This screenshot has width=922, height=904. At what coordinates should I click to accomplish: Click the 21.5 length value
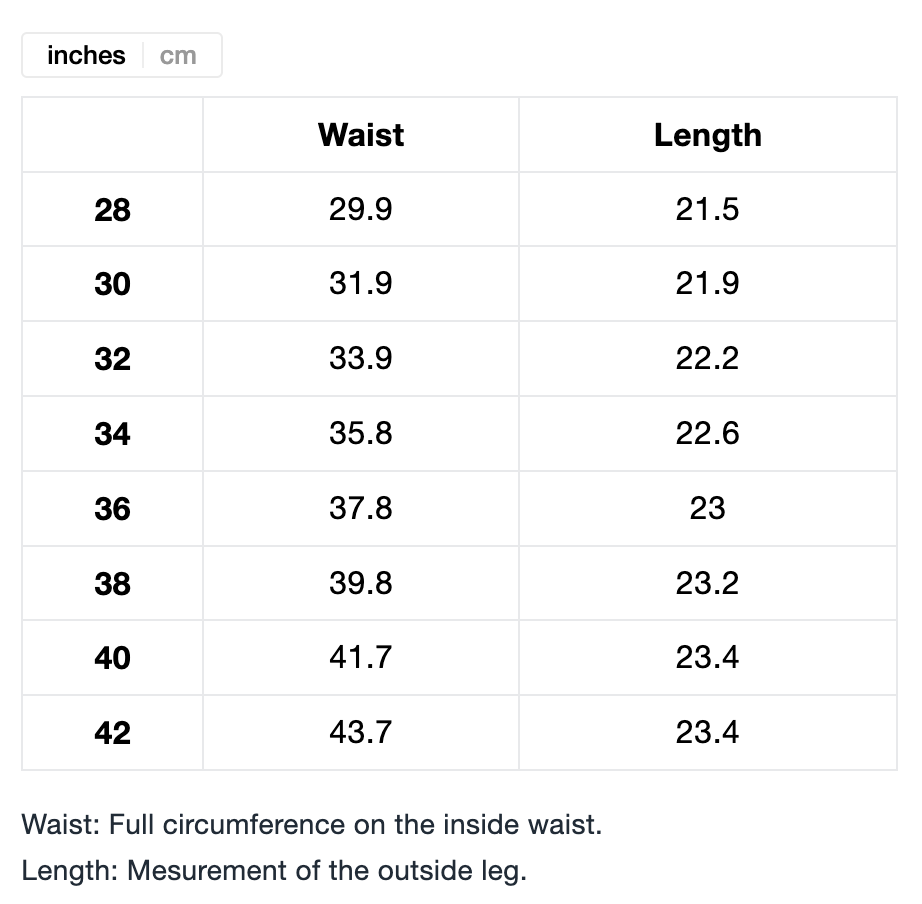pos(707,209)
